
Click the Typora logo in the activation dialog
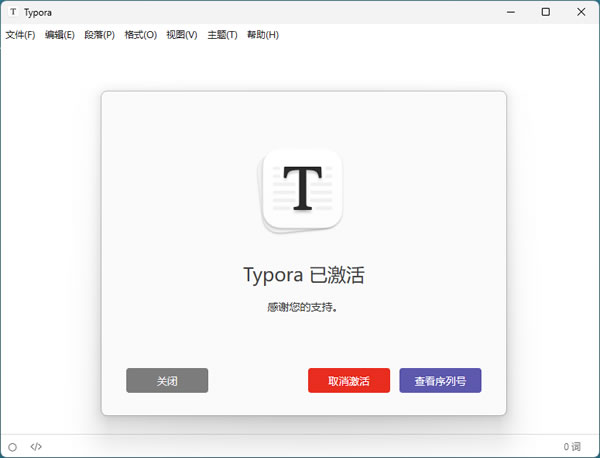[302, 190]
